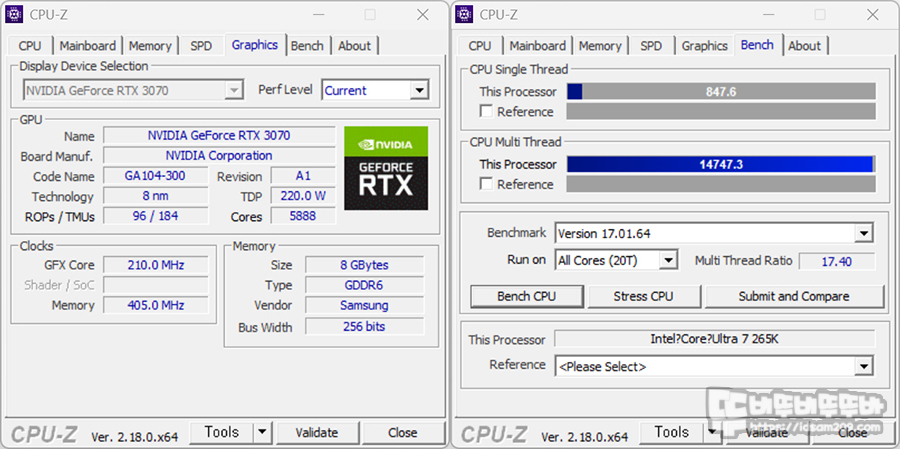Click the single thread Reference empty bar
The height and width of the screenshot is (449, 900).
(721, 111)
